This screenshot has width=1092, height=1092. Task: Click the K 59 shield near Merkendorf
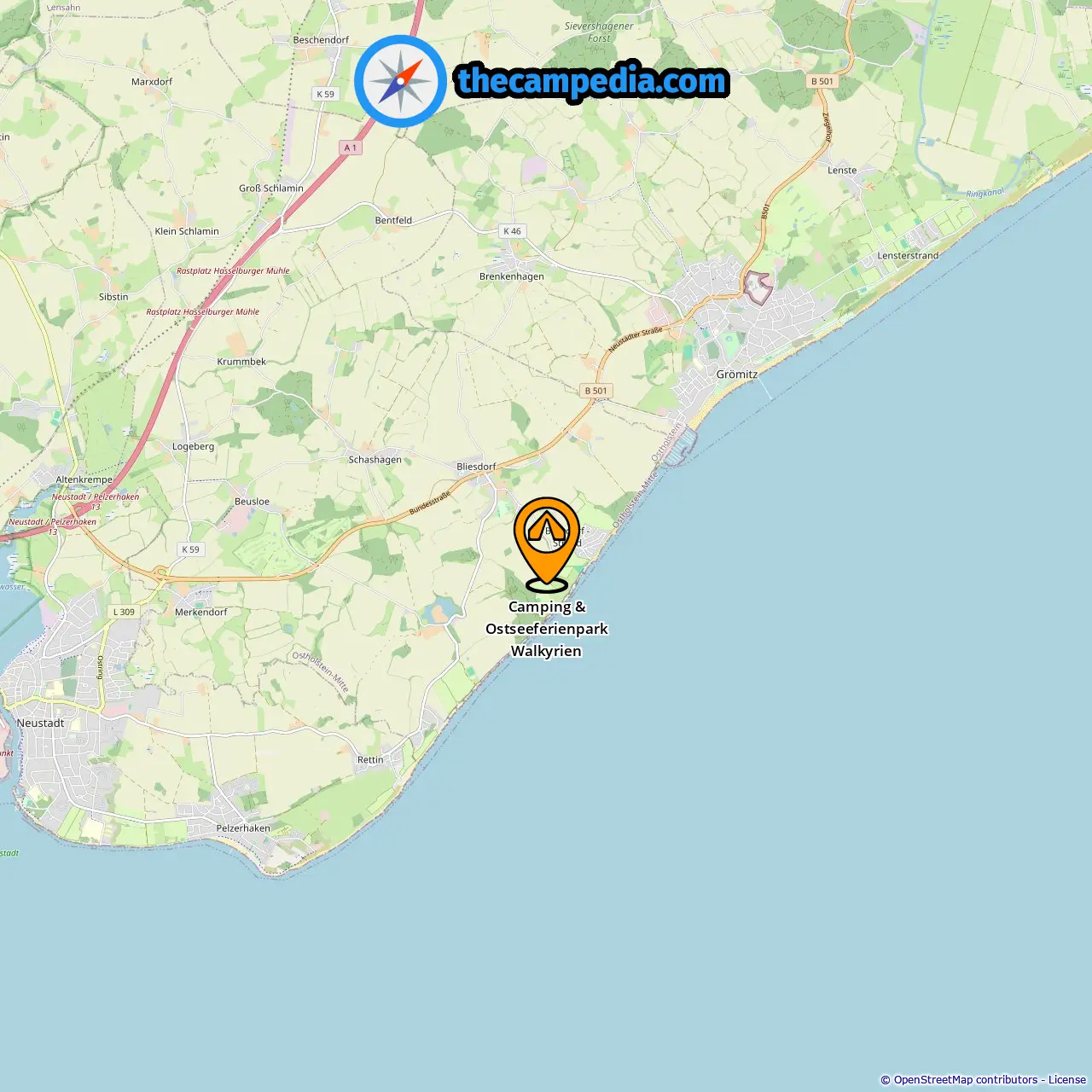click(x=190, y=549)
